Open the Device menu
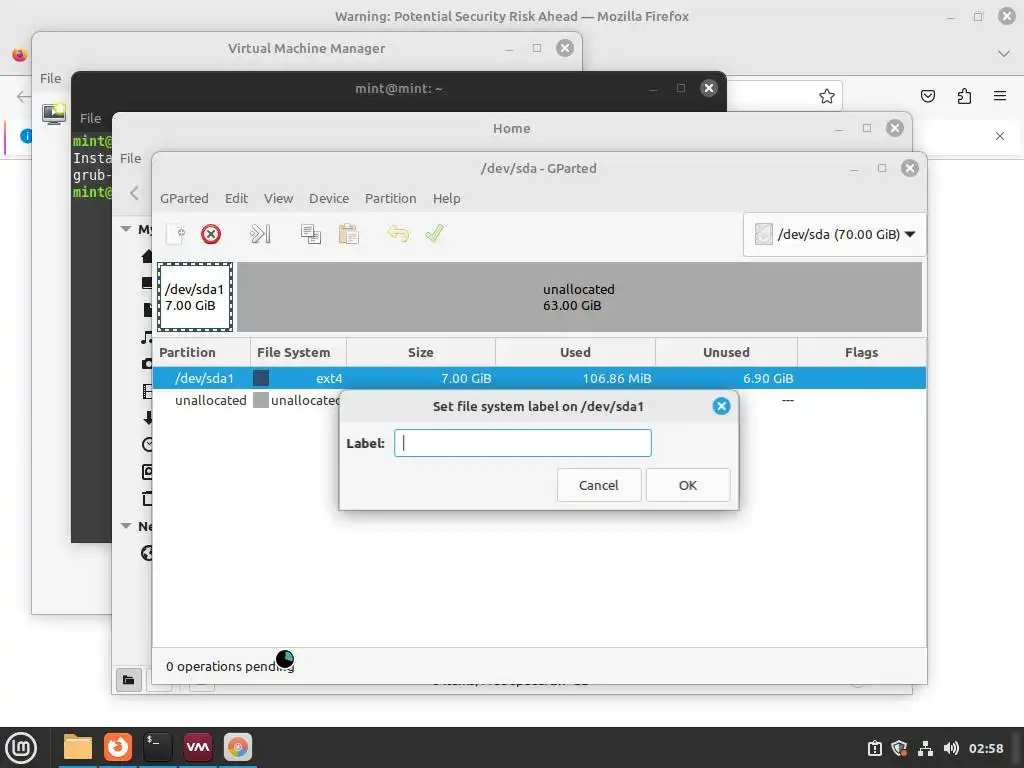1024x768 pixels. (329, 199)
